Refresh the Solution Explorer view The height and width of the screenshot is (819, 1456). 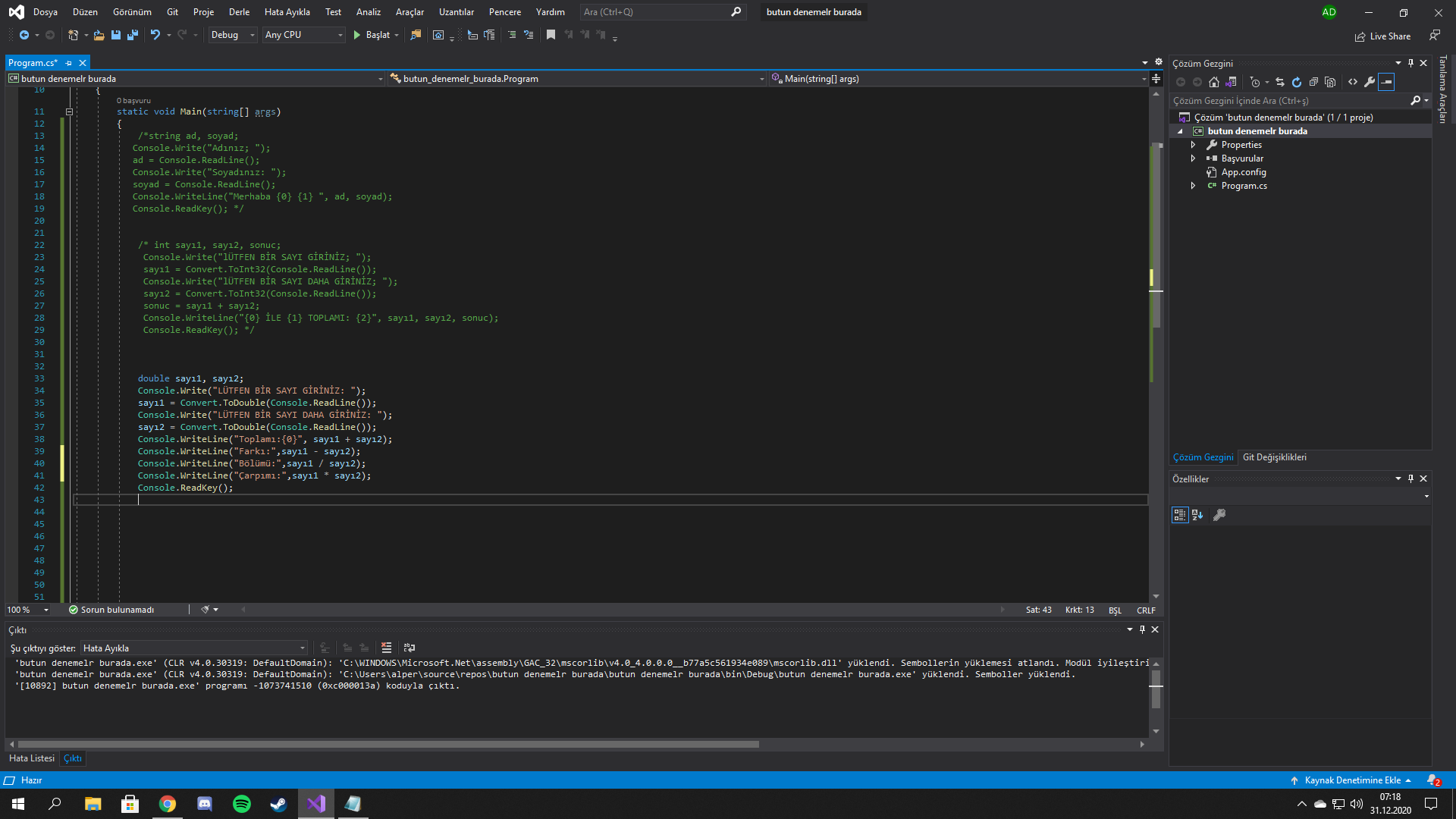(1297, 82)
